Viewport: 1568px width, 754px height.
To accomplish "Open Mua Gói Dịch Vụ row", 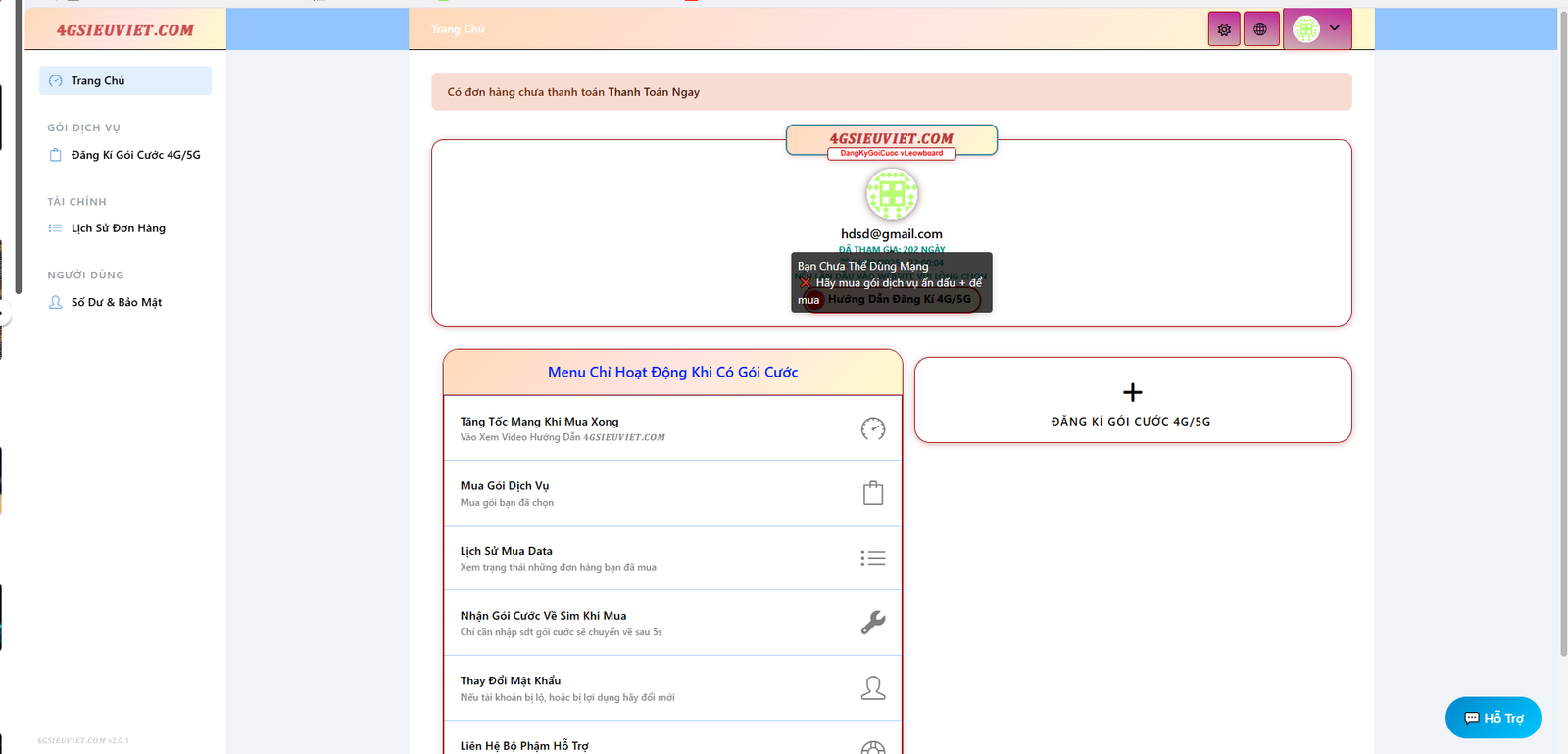I will pyautogui.click(x=672, y=493).
